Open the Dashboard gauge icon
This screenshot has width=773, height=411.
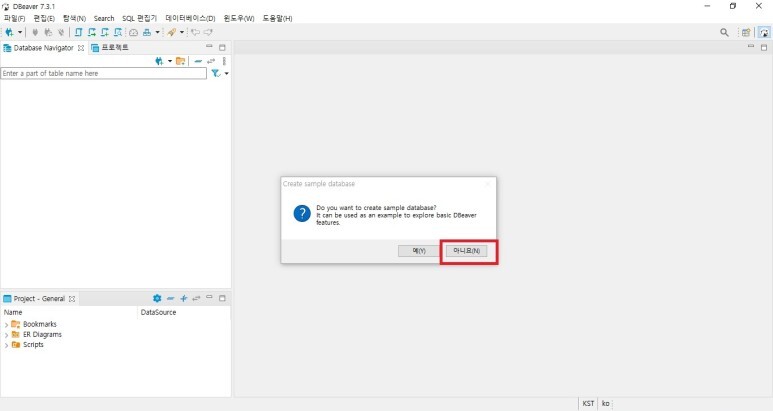coord(134,32)
